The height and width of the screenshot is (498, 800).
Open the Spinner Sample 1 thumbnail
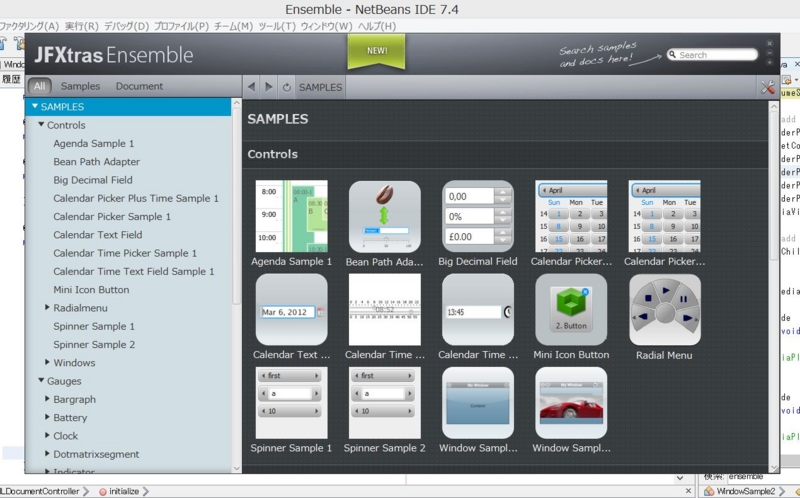[x=291, y=403]
